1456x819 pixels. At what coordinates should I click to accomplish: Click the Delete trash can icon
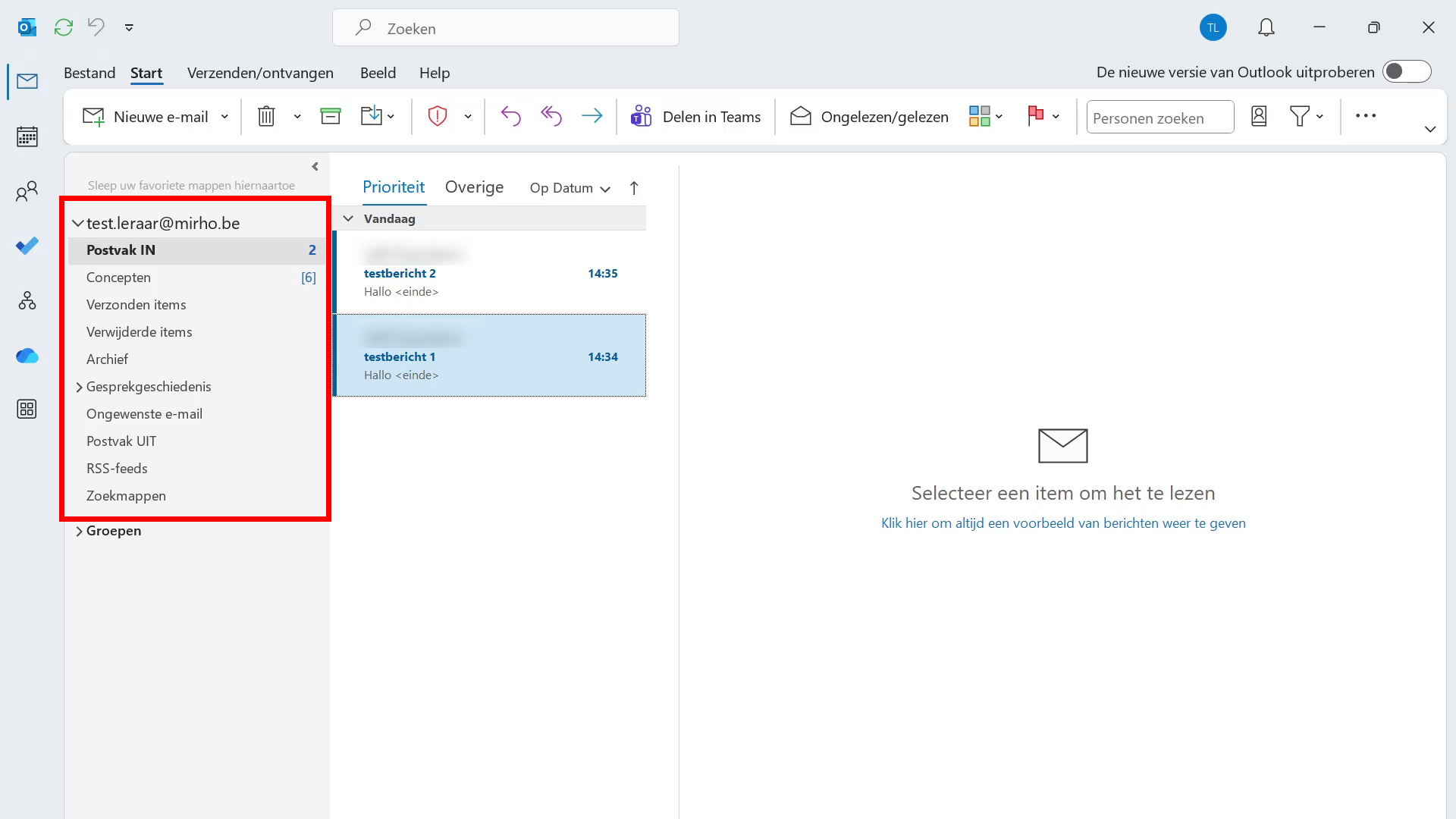(x=266, y=116)
